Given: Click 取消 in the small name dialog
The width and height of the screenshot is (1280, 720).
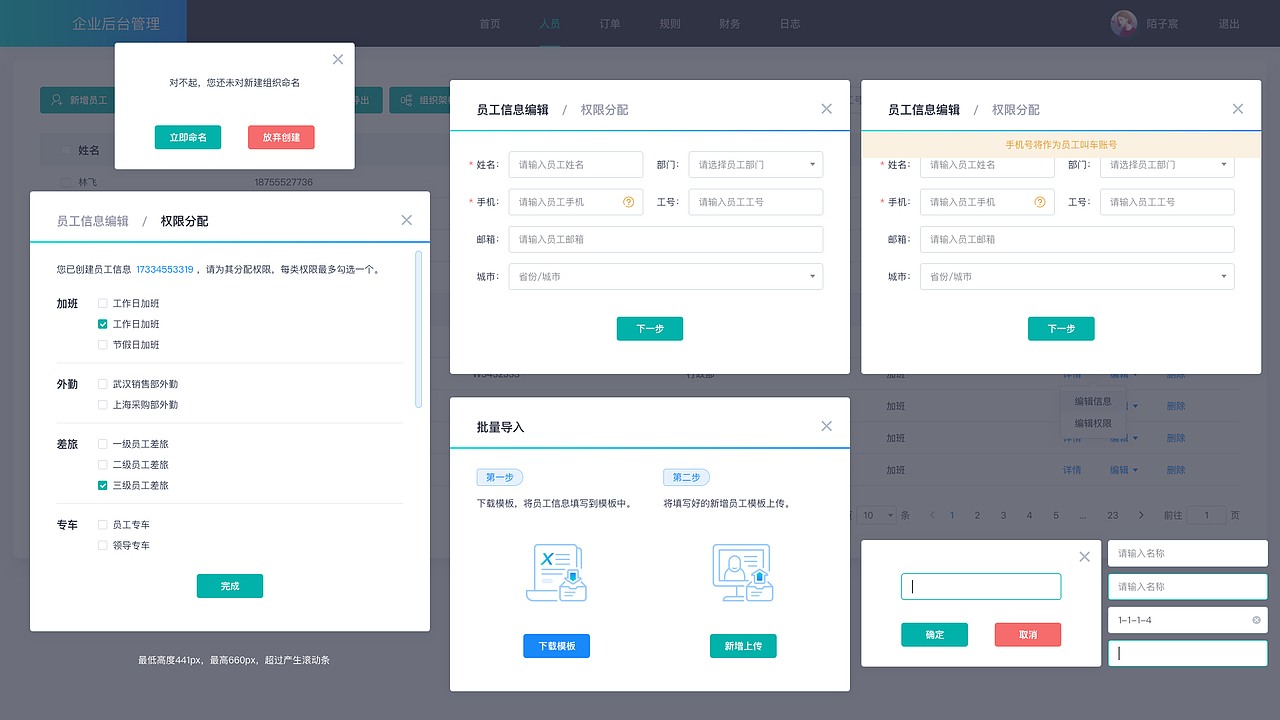Looking at the screenshot, I should click(x=1028, y=635).
